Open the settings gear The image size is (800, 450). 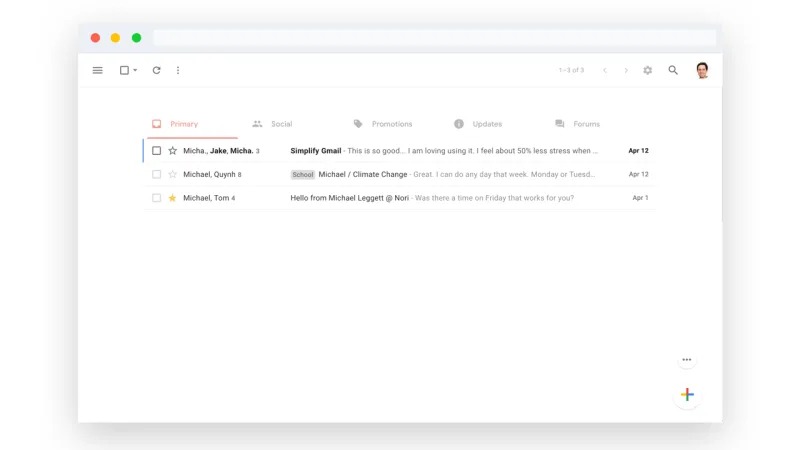point(647,70)
